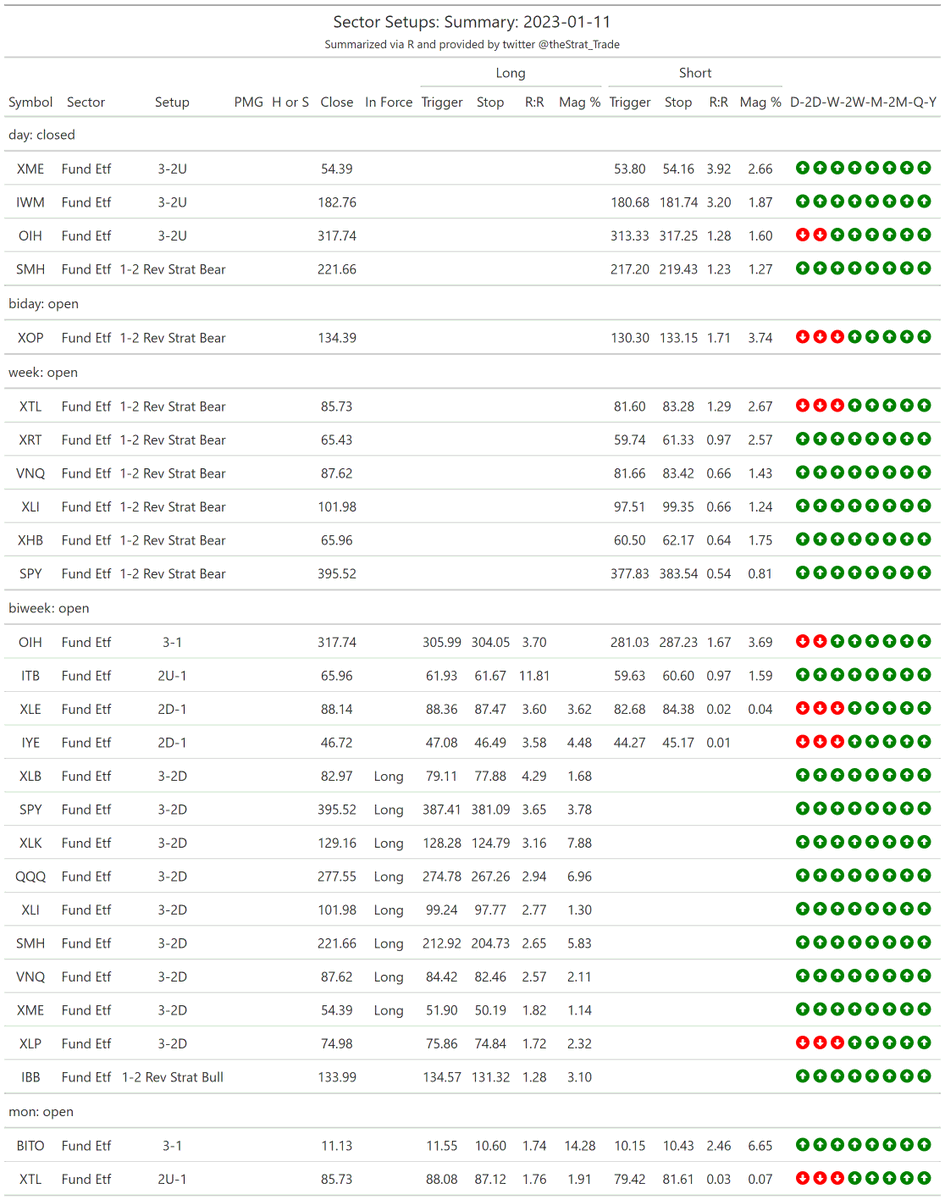This screenshot has width=945, height=1200.
Task: Click the Short column group header
Action: tap(695, 73)
